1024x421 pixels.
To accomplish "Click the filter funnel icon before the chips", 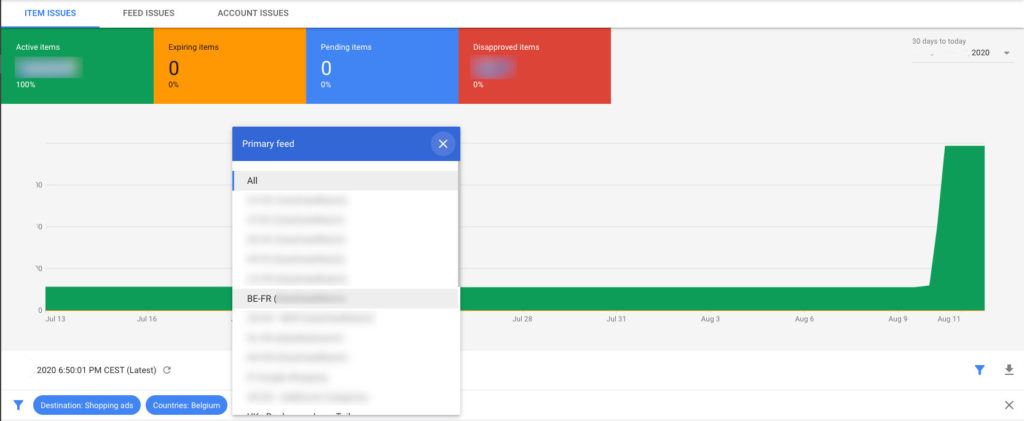I will click(x=18, y=405).
